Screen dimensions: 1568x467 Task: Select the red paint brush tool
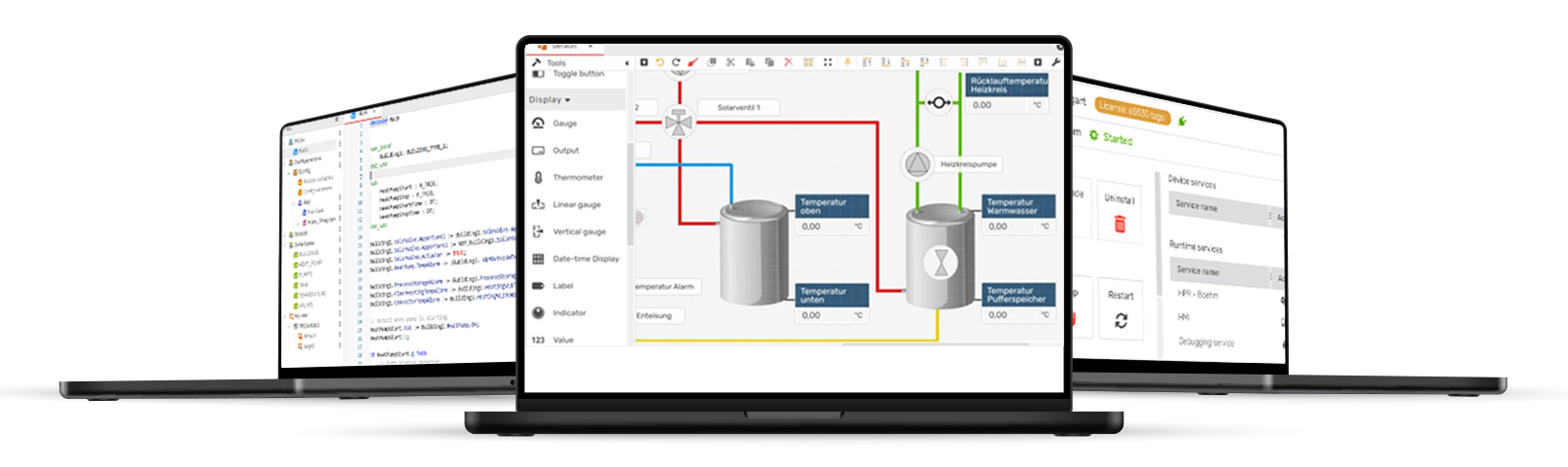tap(693, 62)
